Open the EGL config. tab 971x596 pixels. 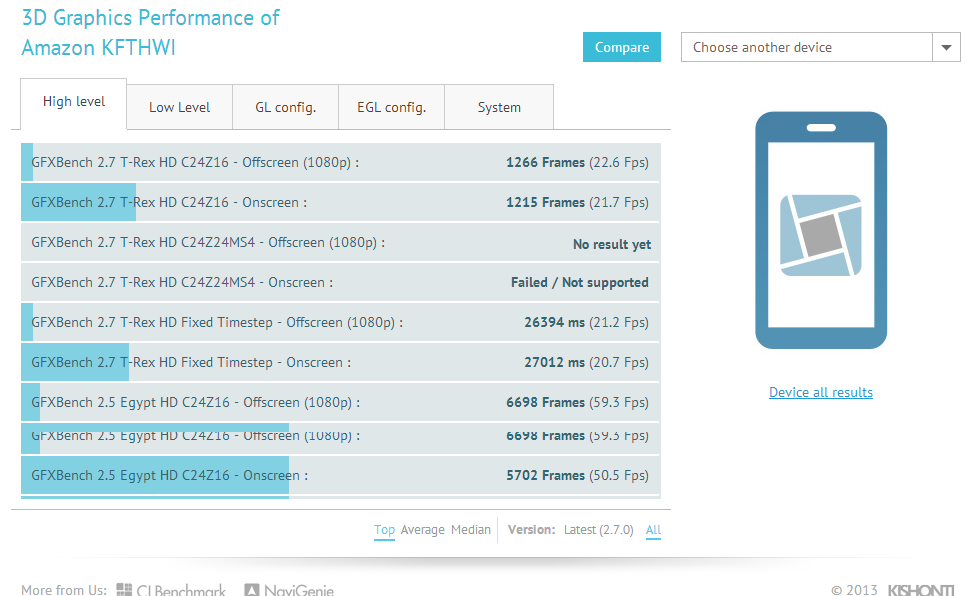[391, 107]
